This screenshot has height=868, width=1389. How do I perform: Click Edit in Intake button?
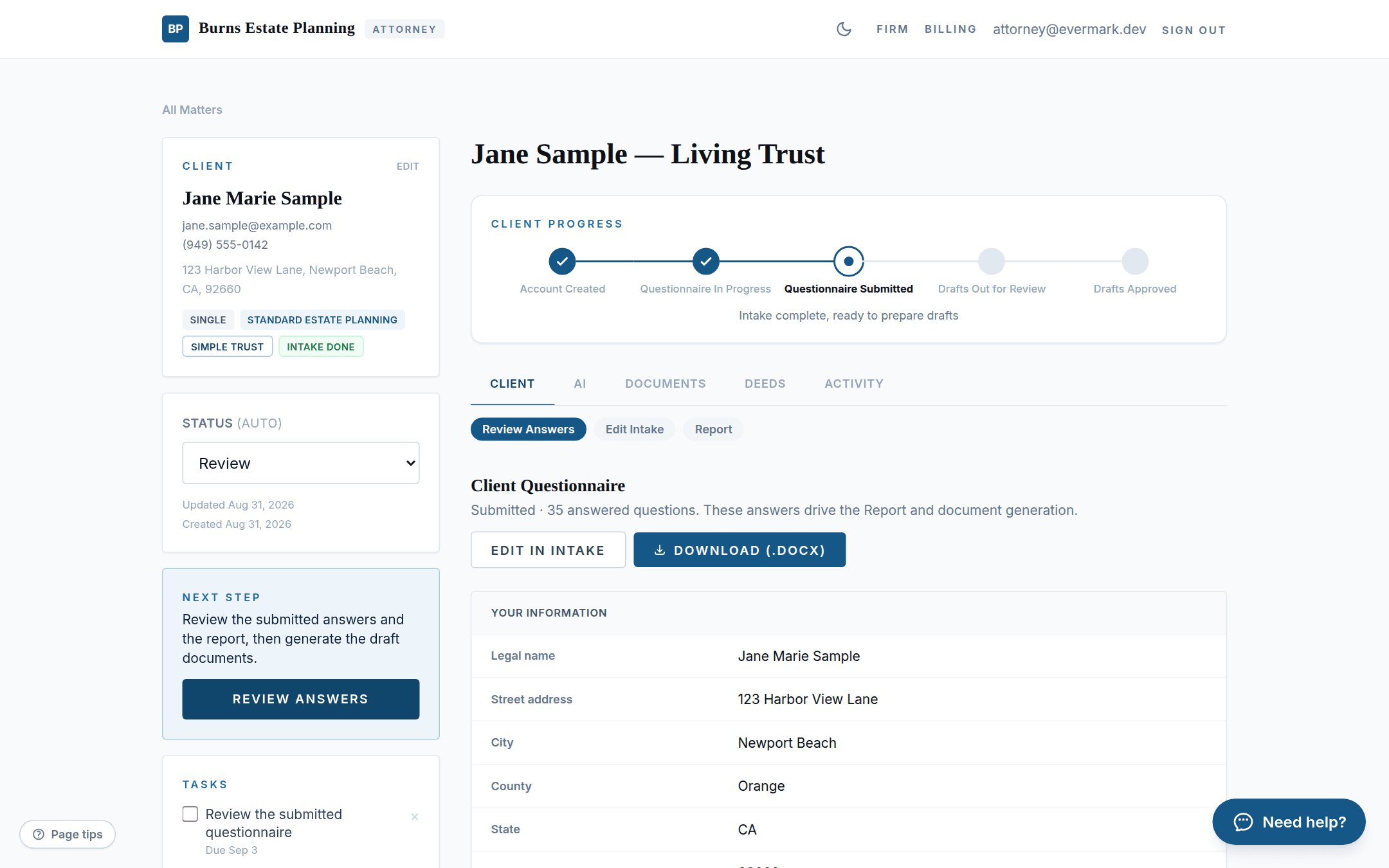click(x=548, y=550)
